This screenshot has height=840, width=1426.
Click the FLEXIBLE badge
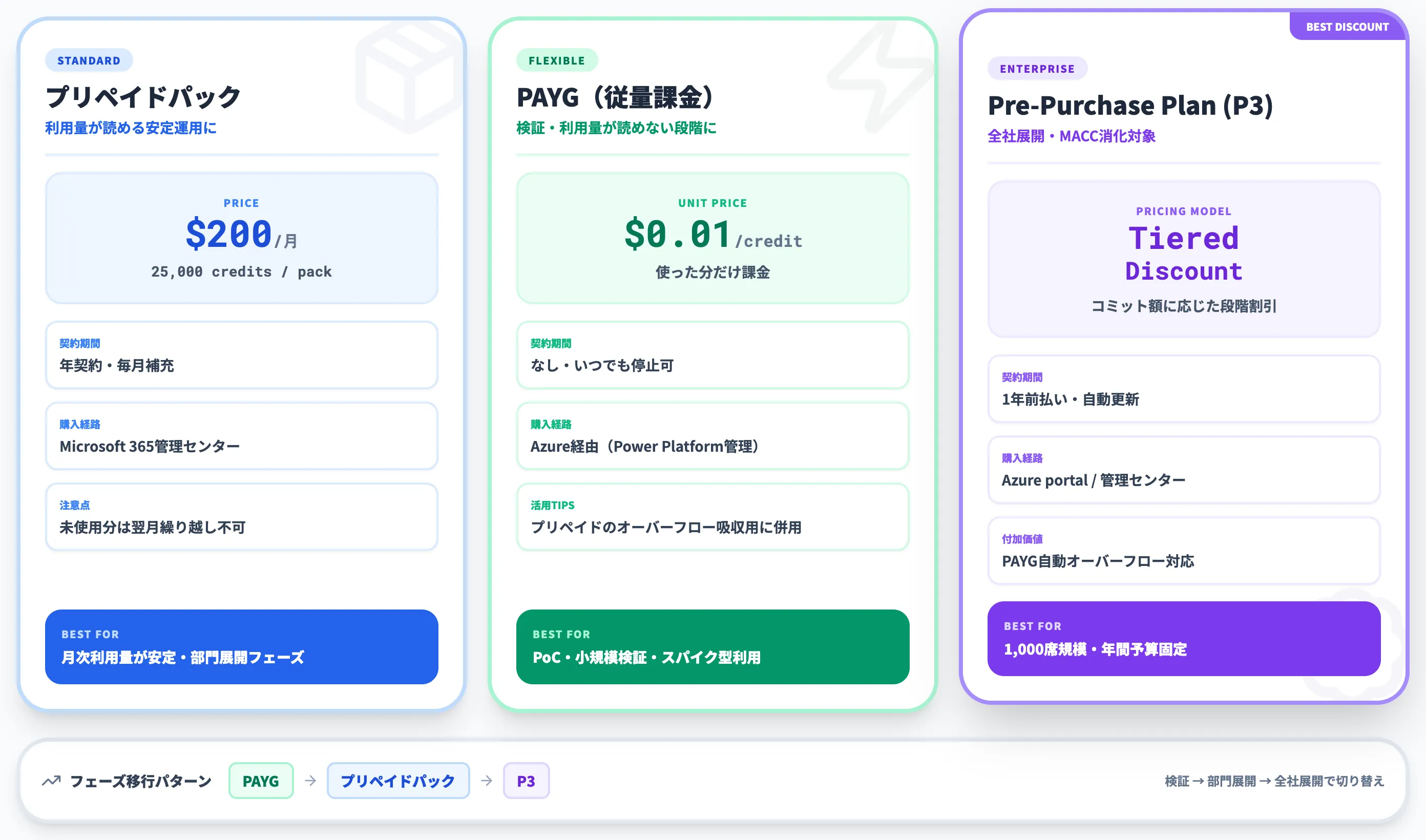coord(557,60)
